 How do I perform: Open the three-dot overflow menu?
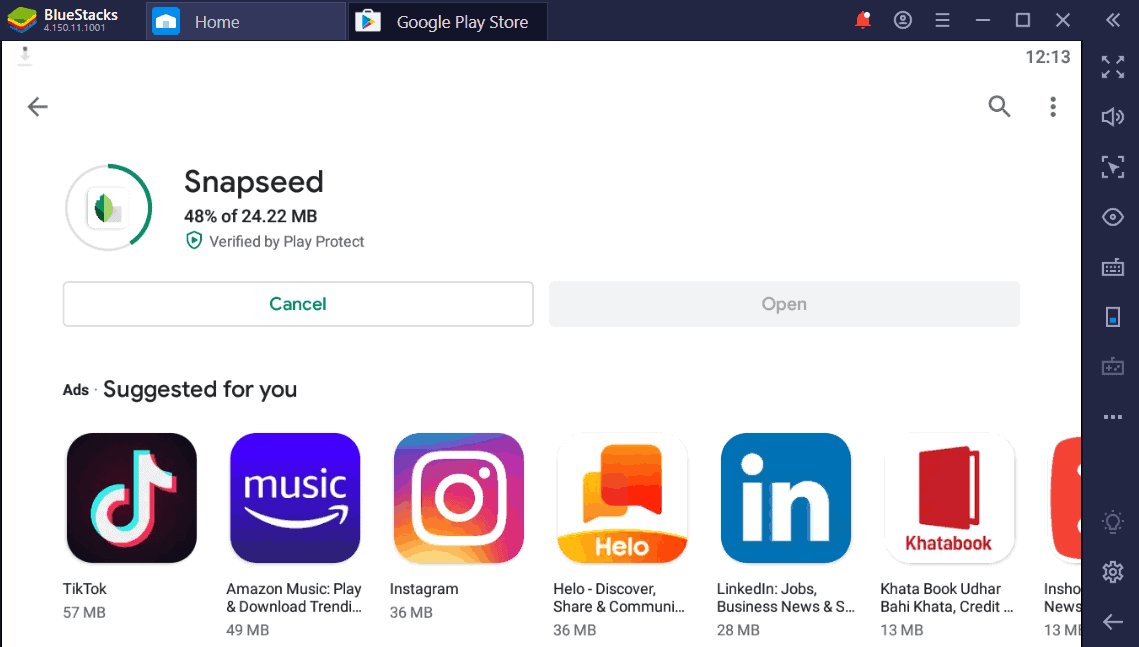pyautogui.click(x=1053, y=107)
